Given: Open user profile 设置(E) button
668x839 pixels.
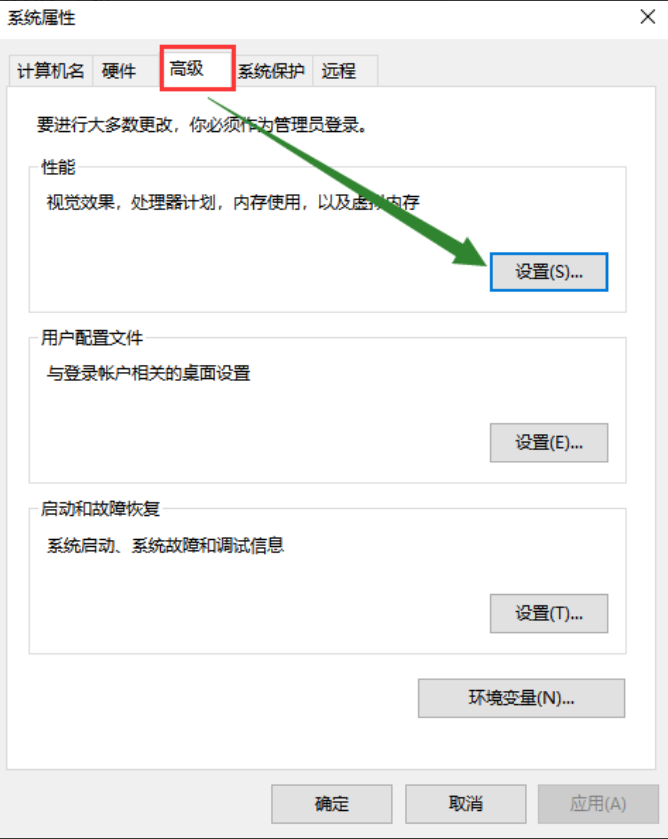Looking at the screenshot, I should pyautogui.click(x=549, y=443).
